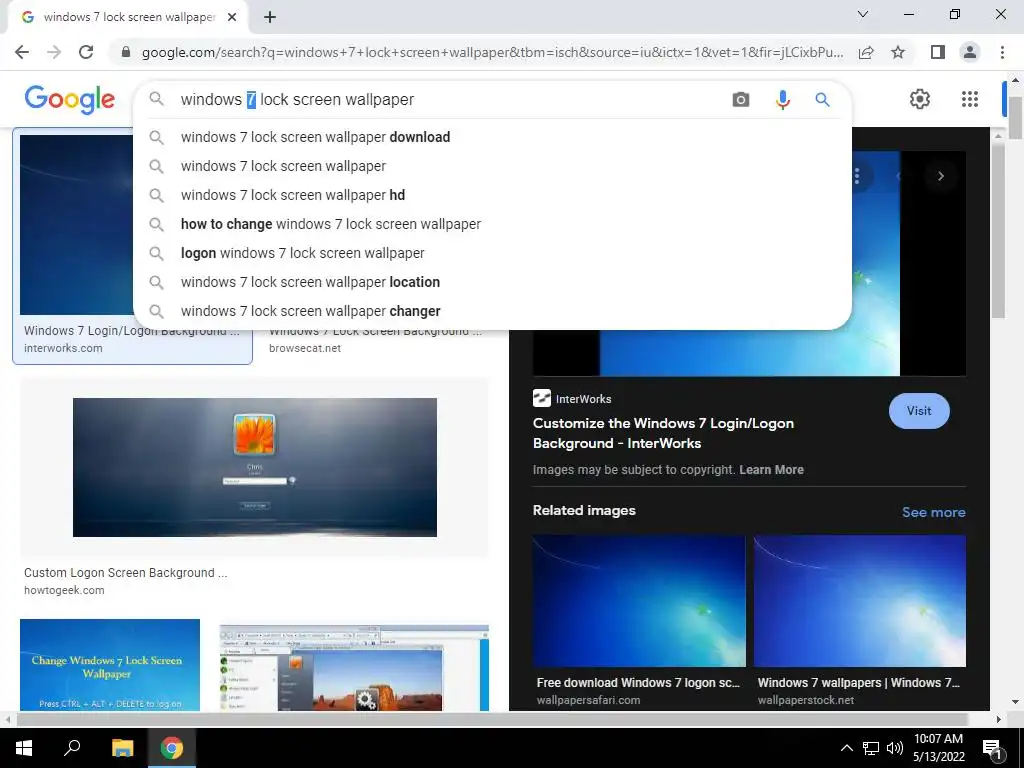Share this page using the share icon
1024x768 pixels.
pyautogui.click(x=866, y=52)
